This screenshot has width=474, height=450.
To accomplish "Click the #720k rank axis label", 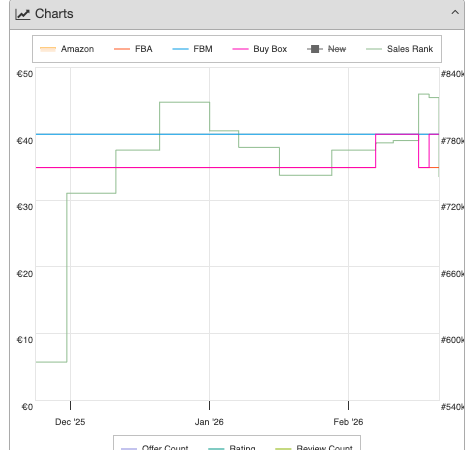I will (x=452, y=207).
